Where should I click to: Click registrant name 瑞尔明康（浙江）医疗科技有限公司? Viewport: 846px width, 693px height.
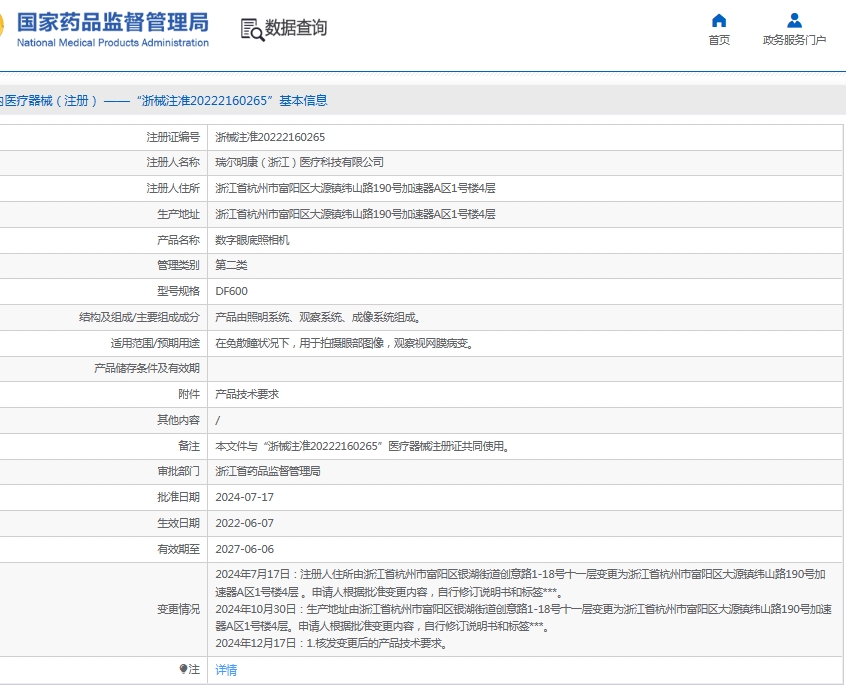(299, 162)
